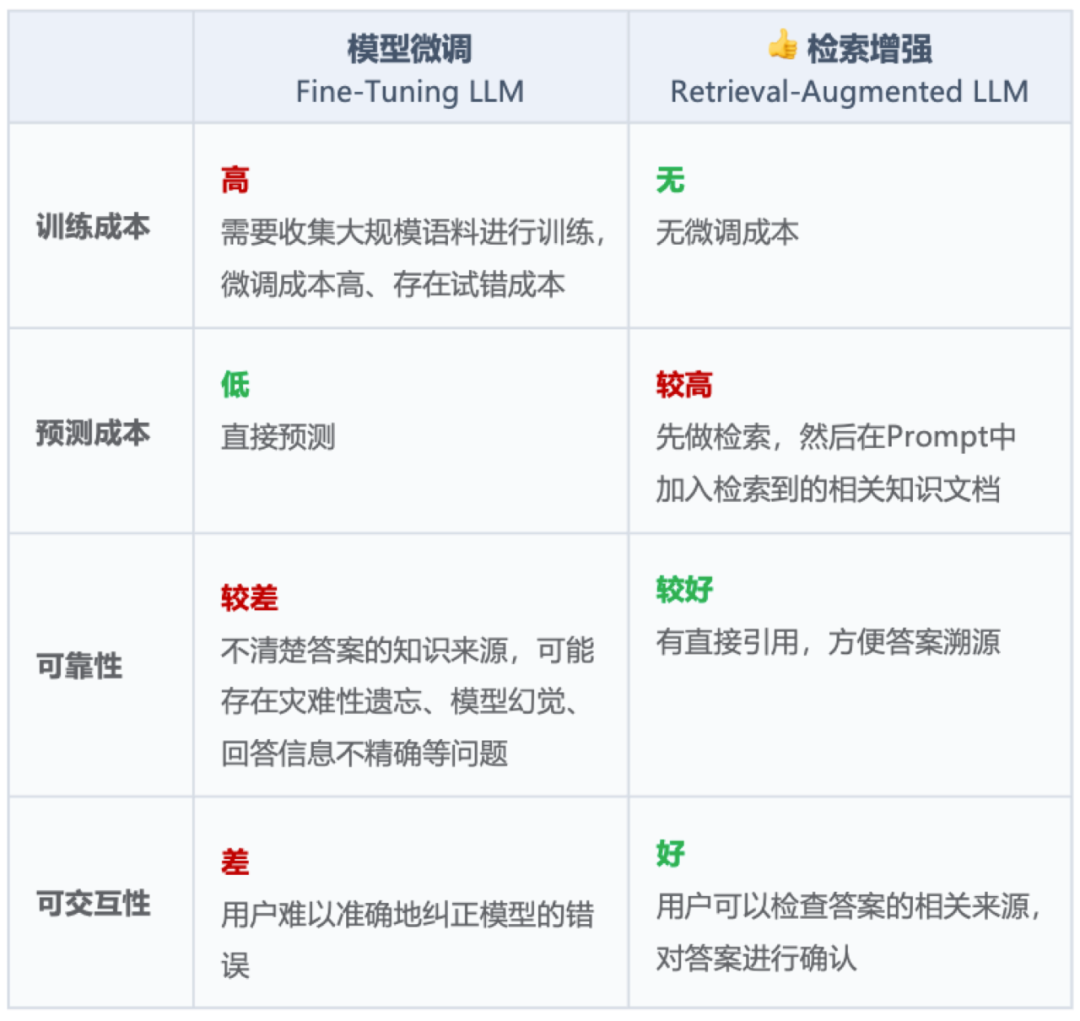
Task: Click the red 较高 indicator in 预测成本 row
Action: pyautogui.click(x=680, y=384)
